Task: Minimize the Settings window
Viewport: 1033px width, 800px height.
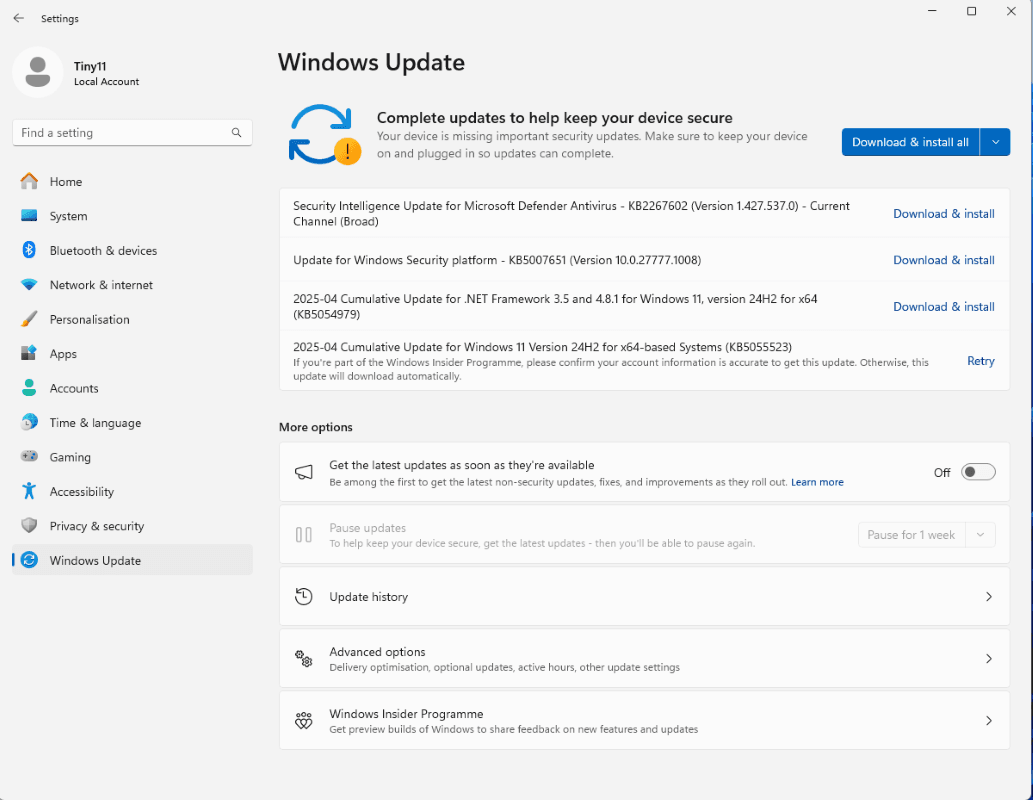Action: pyautogui.click(x=932, y=11)
